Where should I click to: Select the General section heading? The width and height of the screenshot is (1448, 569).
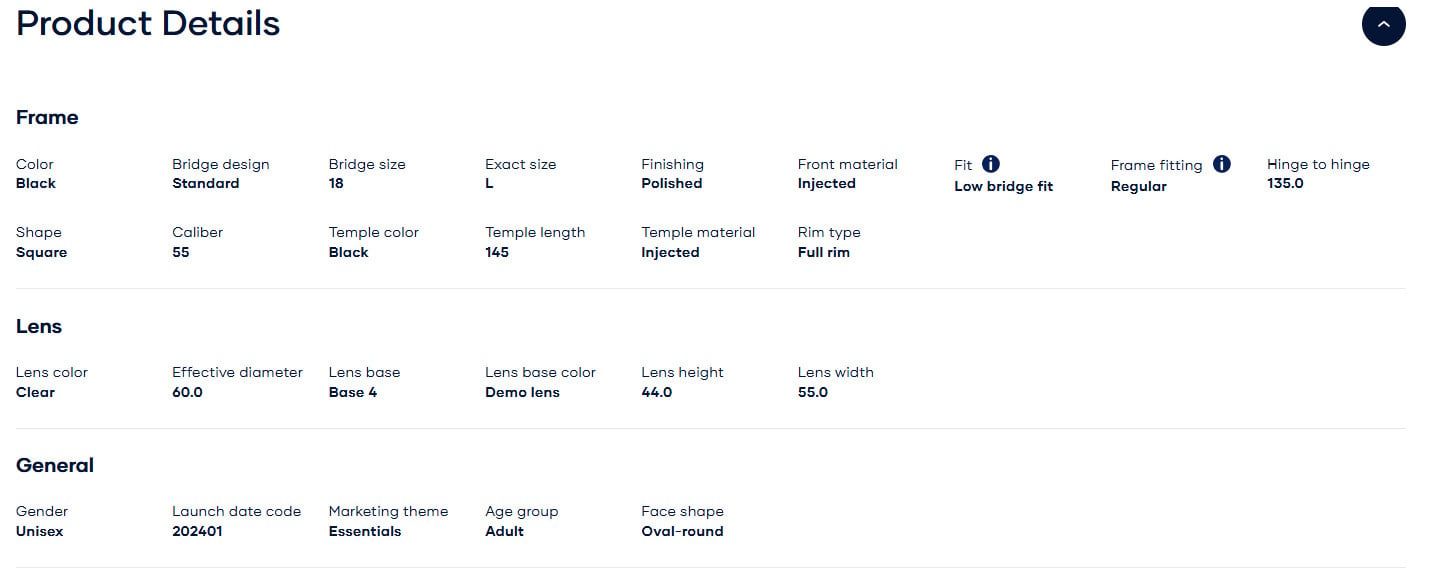click(55, 465)
